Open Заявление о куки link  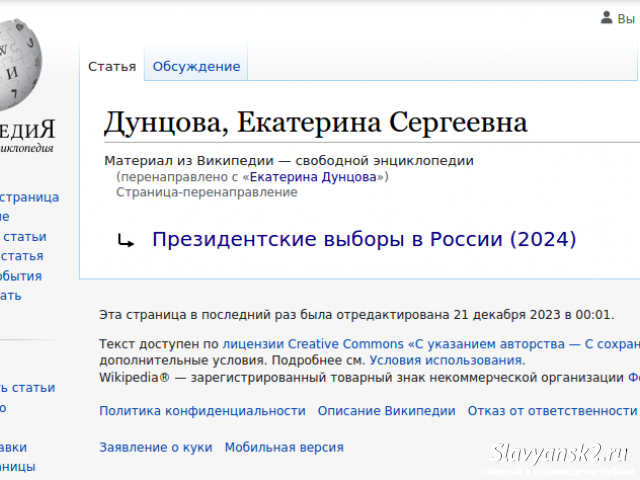click(156, 448)
